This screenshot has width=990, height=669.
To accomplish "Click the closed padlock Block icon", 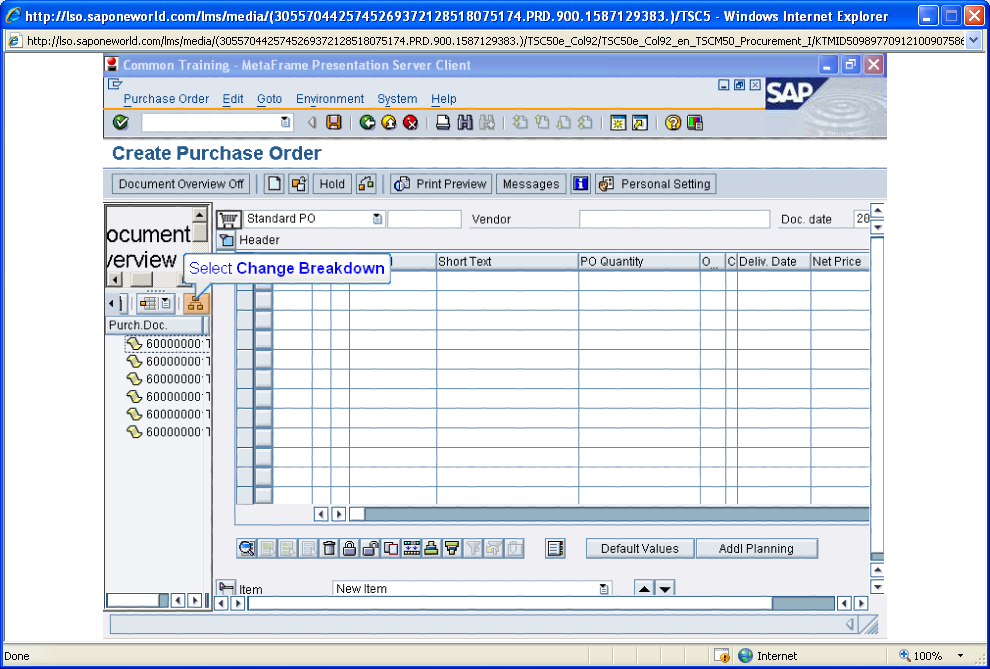I will coord(349,548).
